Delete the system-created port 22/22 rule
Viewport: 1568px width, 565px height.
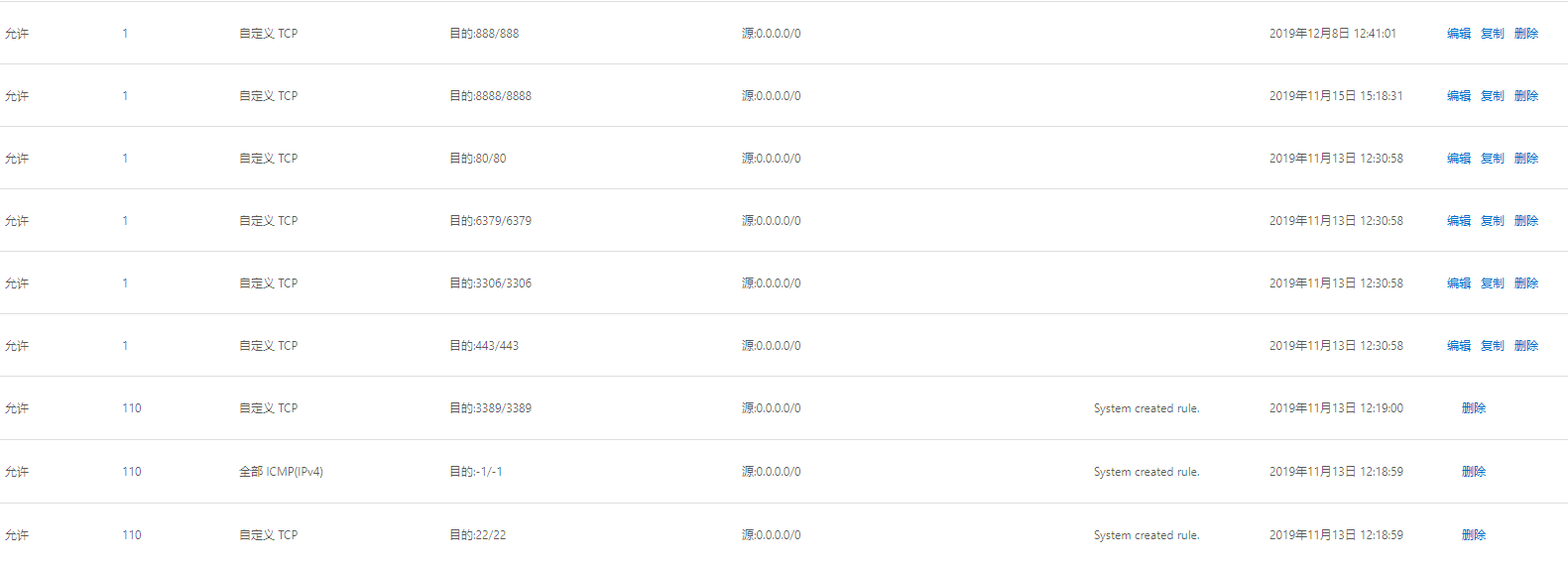click(1473, 535)
